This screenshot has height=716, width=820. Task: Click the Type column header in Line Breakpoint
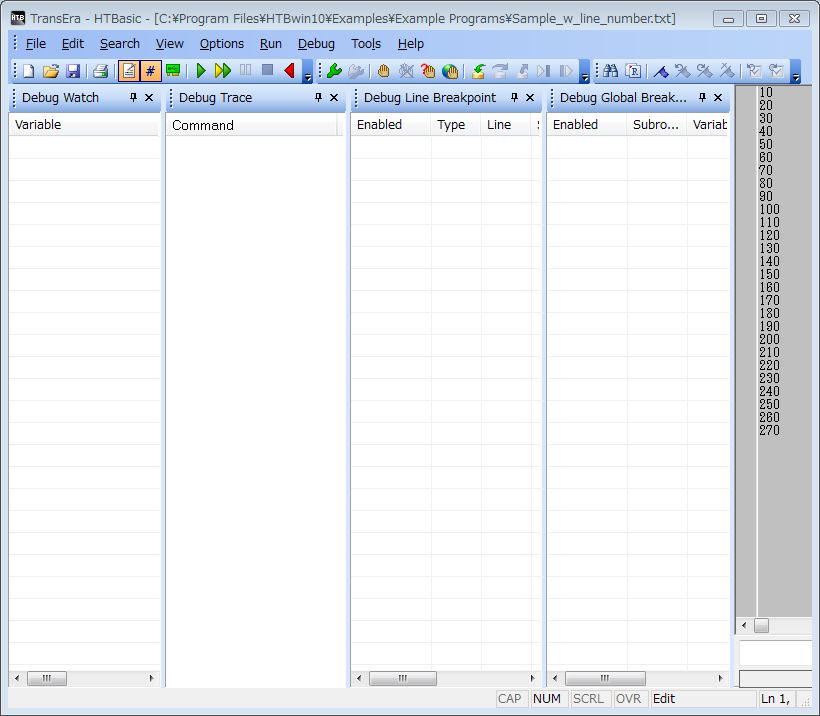pos(456,125)
